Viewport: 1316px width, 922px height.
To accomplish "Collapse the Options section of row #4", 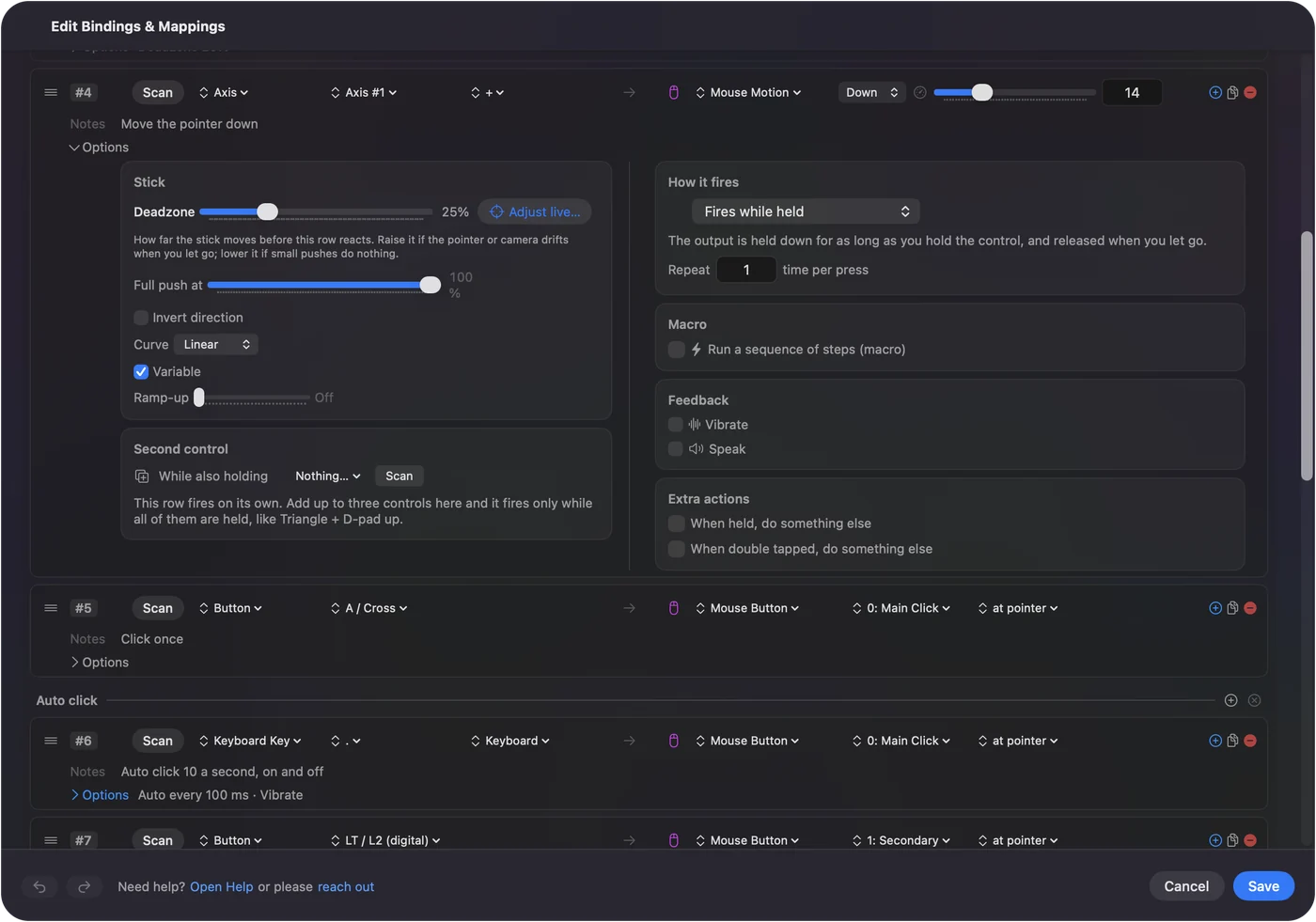I will tap(99, 148).
